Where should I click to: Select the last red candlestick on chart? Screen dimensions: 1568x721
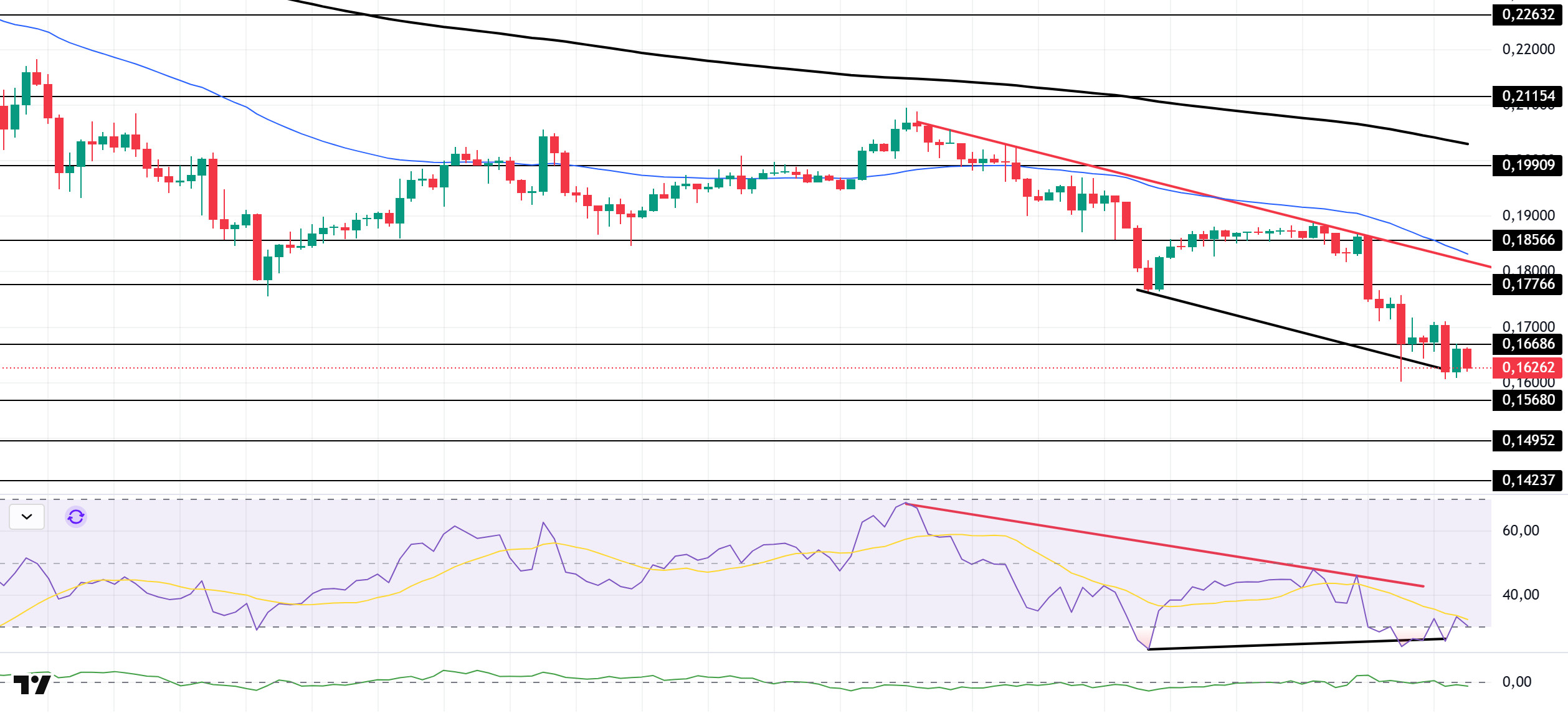click(1468, 358)
